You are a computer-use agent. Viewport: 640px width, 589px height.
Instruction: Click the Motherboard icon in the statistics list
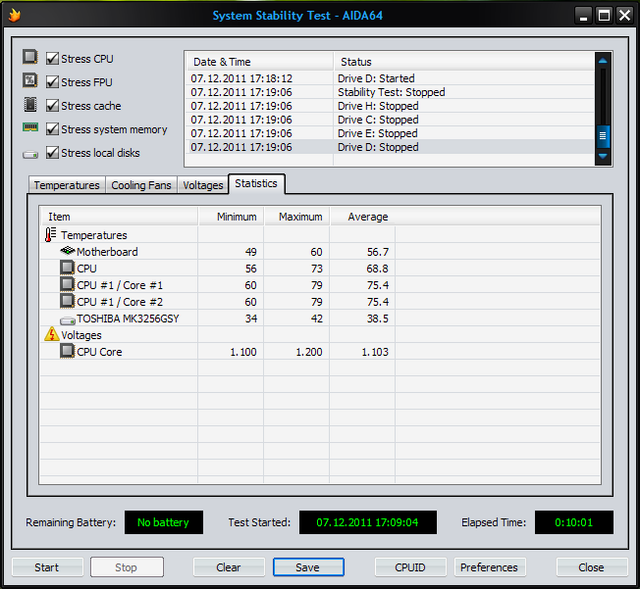click(67, 252)
